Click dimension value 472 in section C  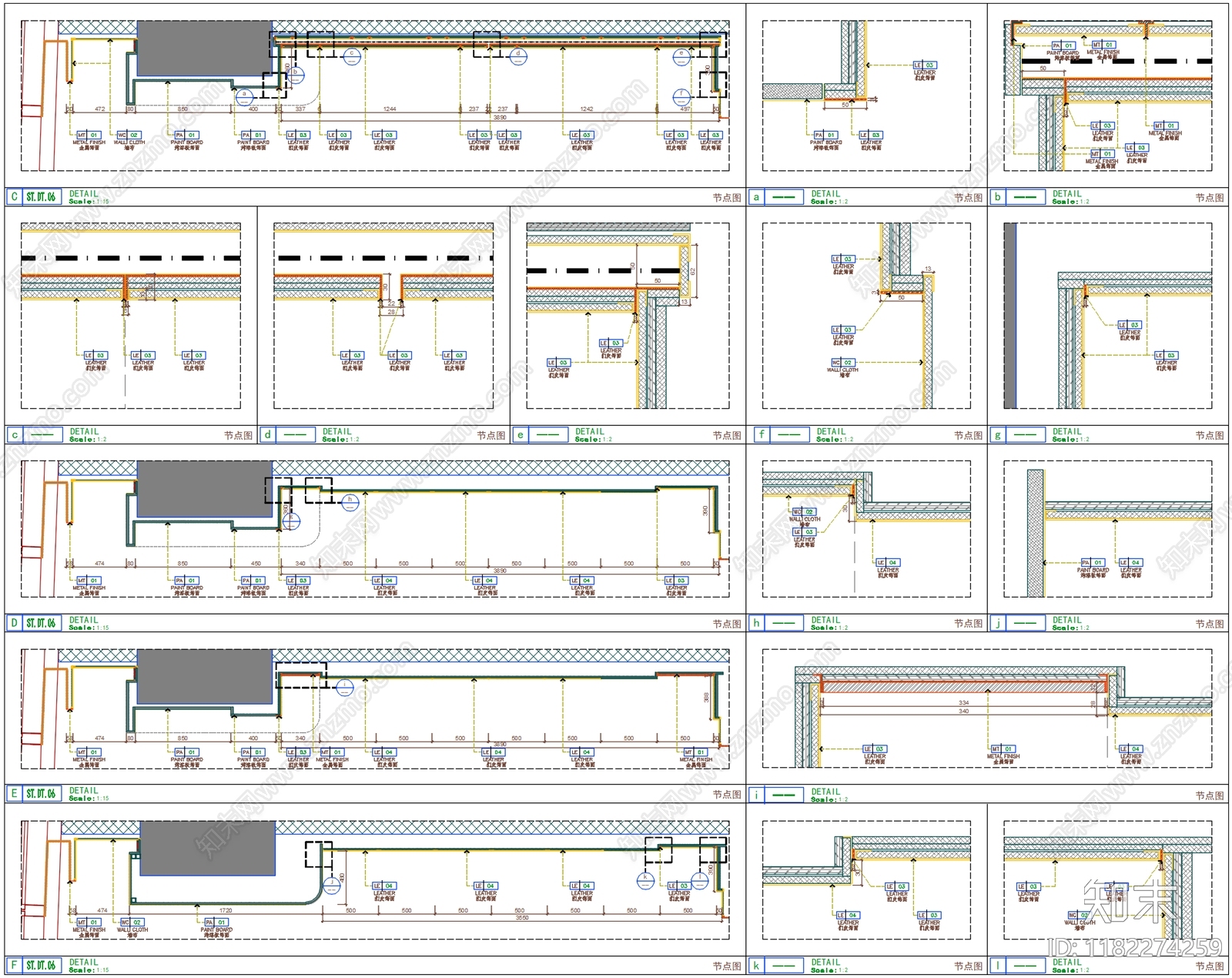(99, 109)
